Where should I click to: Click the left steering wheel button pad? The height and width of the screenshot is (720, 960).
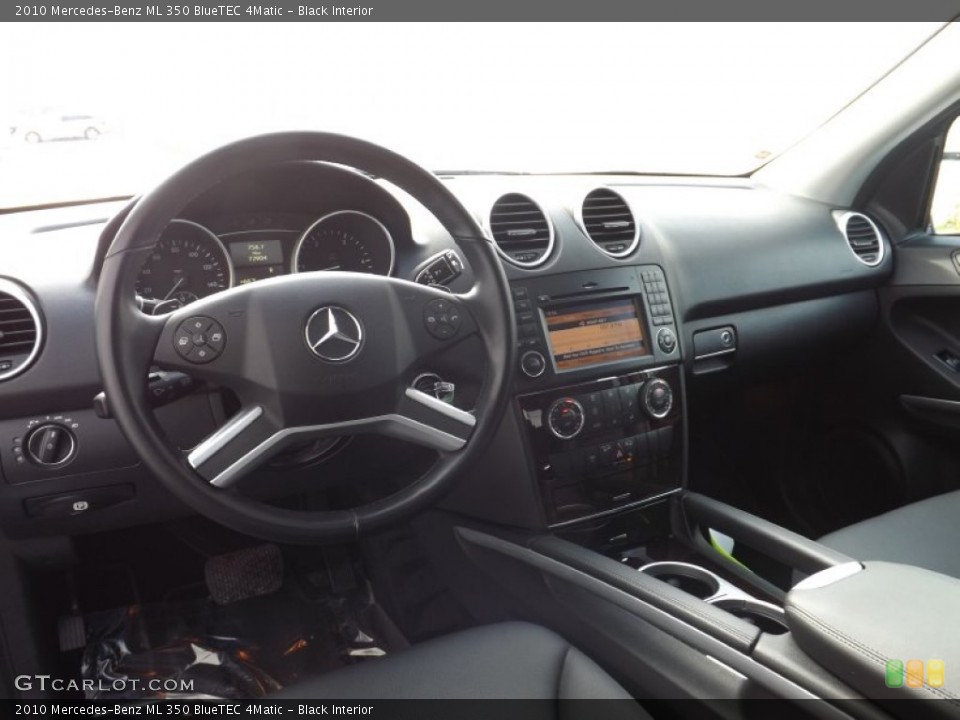[x=200, y=339]
